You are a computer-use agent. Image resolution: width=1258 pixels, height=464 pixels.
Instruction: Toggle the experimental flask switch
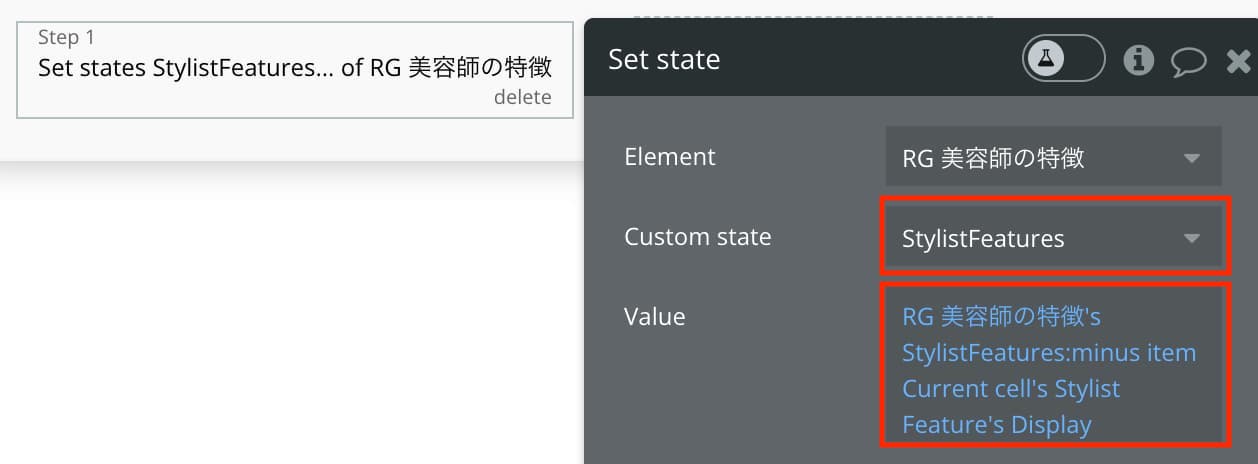(x=1064, y=59)
